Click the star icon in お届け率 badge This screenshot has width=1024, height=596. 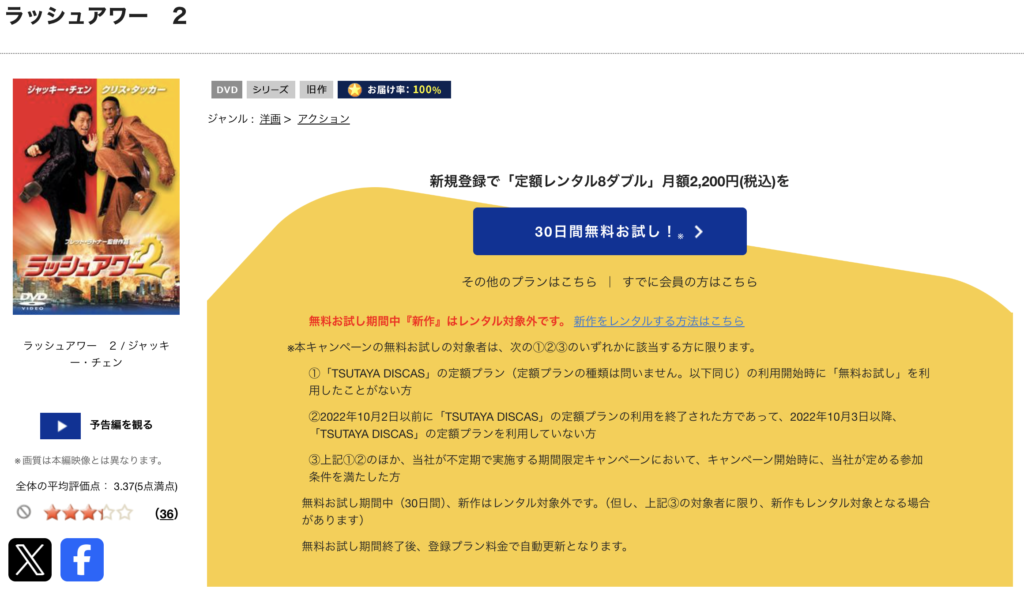coord(354,90)
